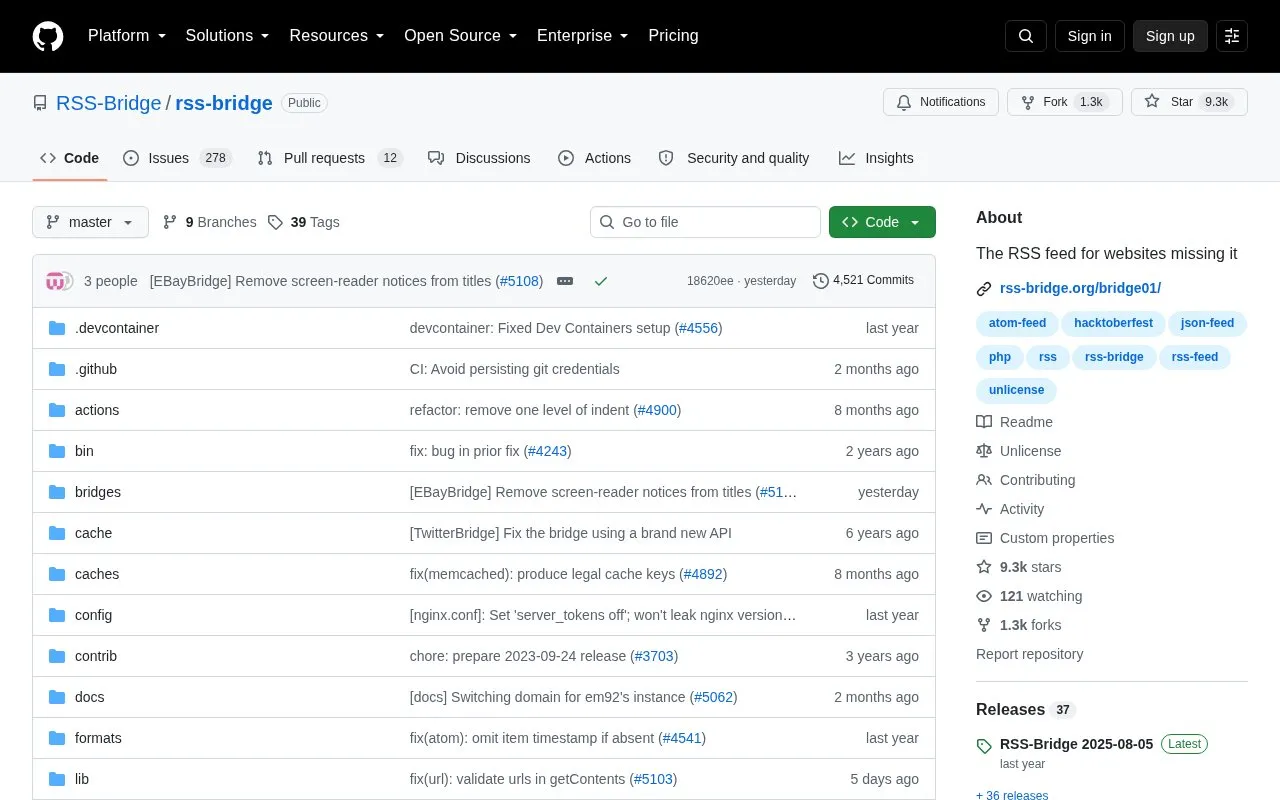
Task: Switch to the Actions tab
Action: tap(594, 158)
